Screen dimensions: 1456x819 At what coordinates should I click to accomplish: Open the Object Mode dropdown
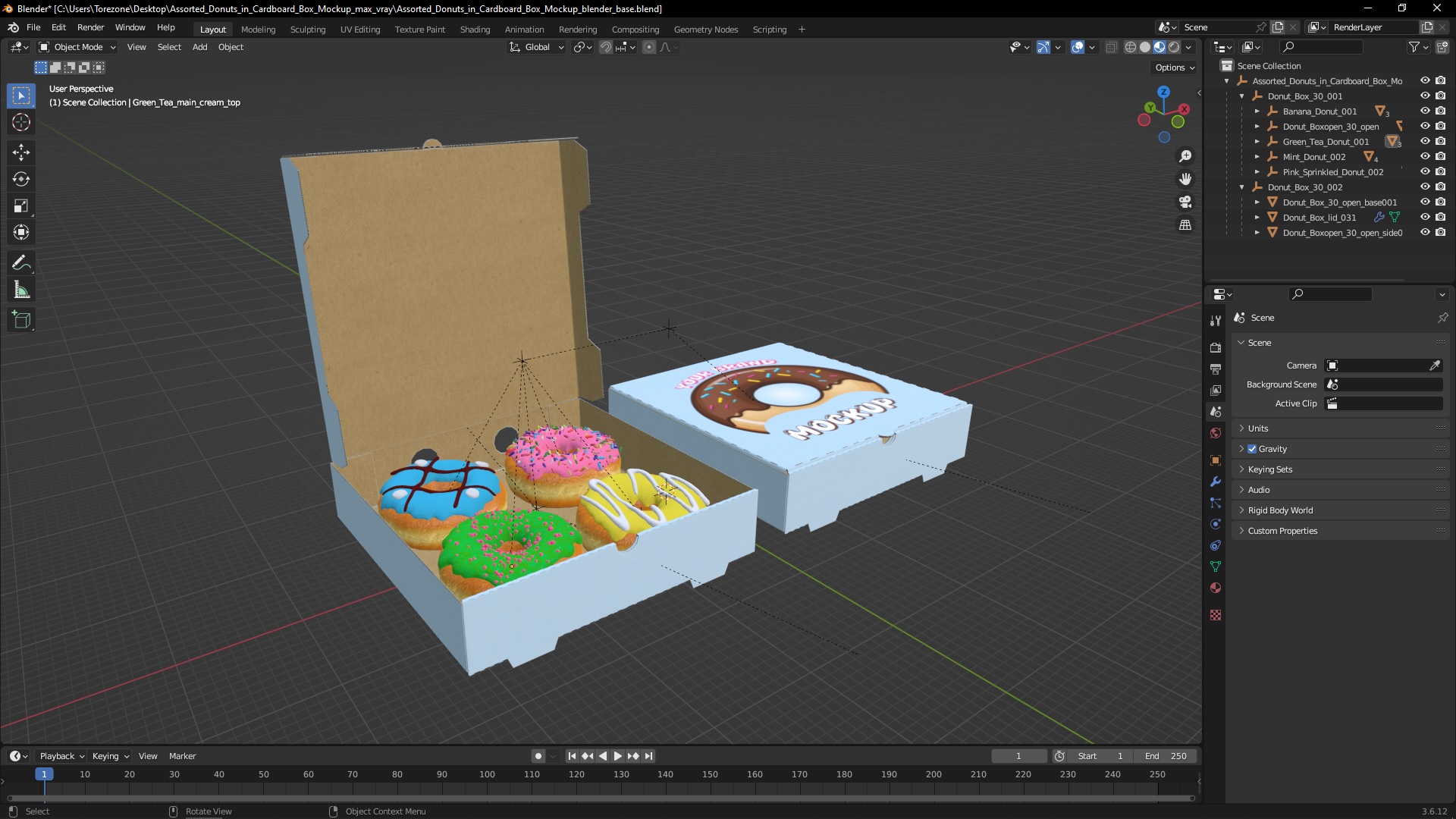(x=77, y=47)
